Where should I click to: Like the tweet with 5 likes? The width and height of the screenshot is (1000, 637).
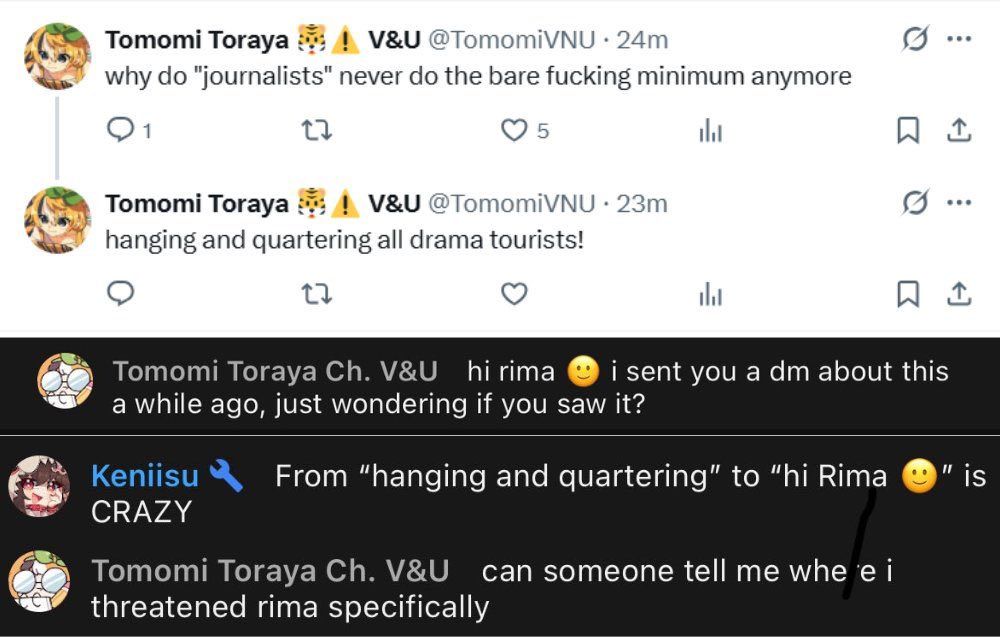(514, 131)
